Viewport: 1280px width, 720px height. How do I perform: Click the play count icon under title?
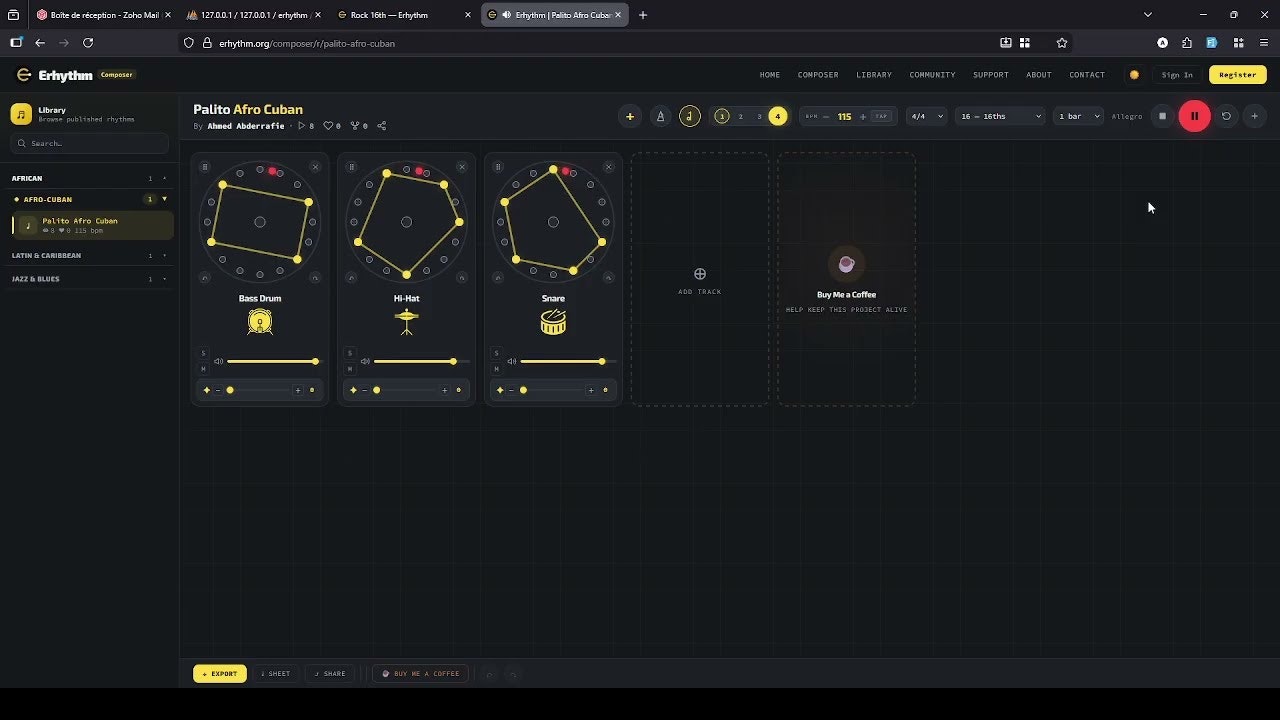click(303, 126)
